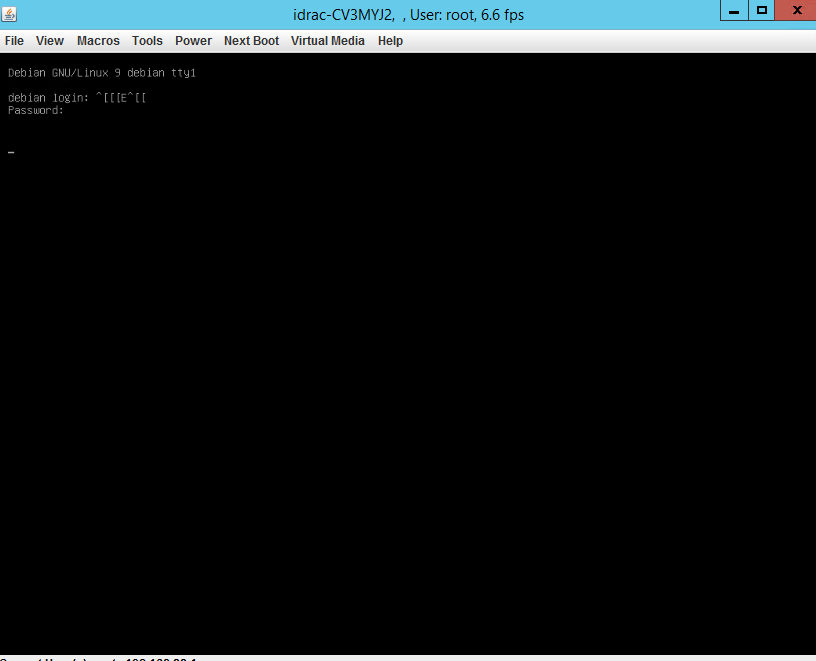Expand the Macros menu

(98, 41)
